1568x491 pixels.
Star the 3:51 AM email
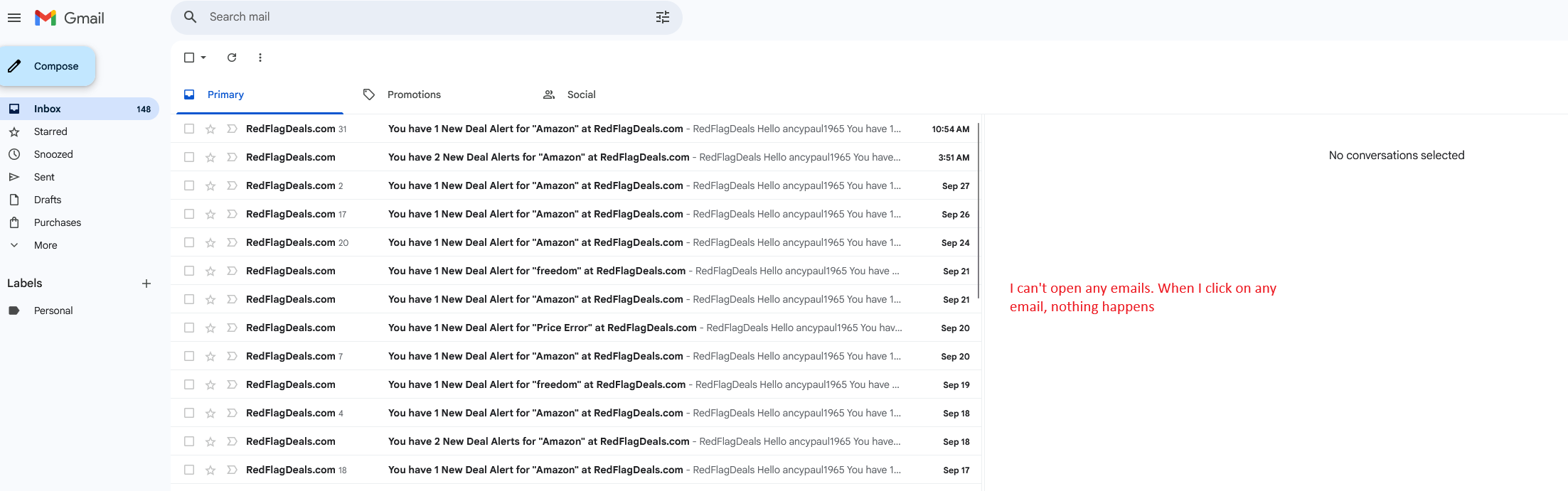(x=210, y=157)
